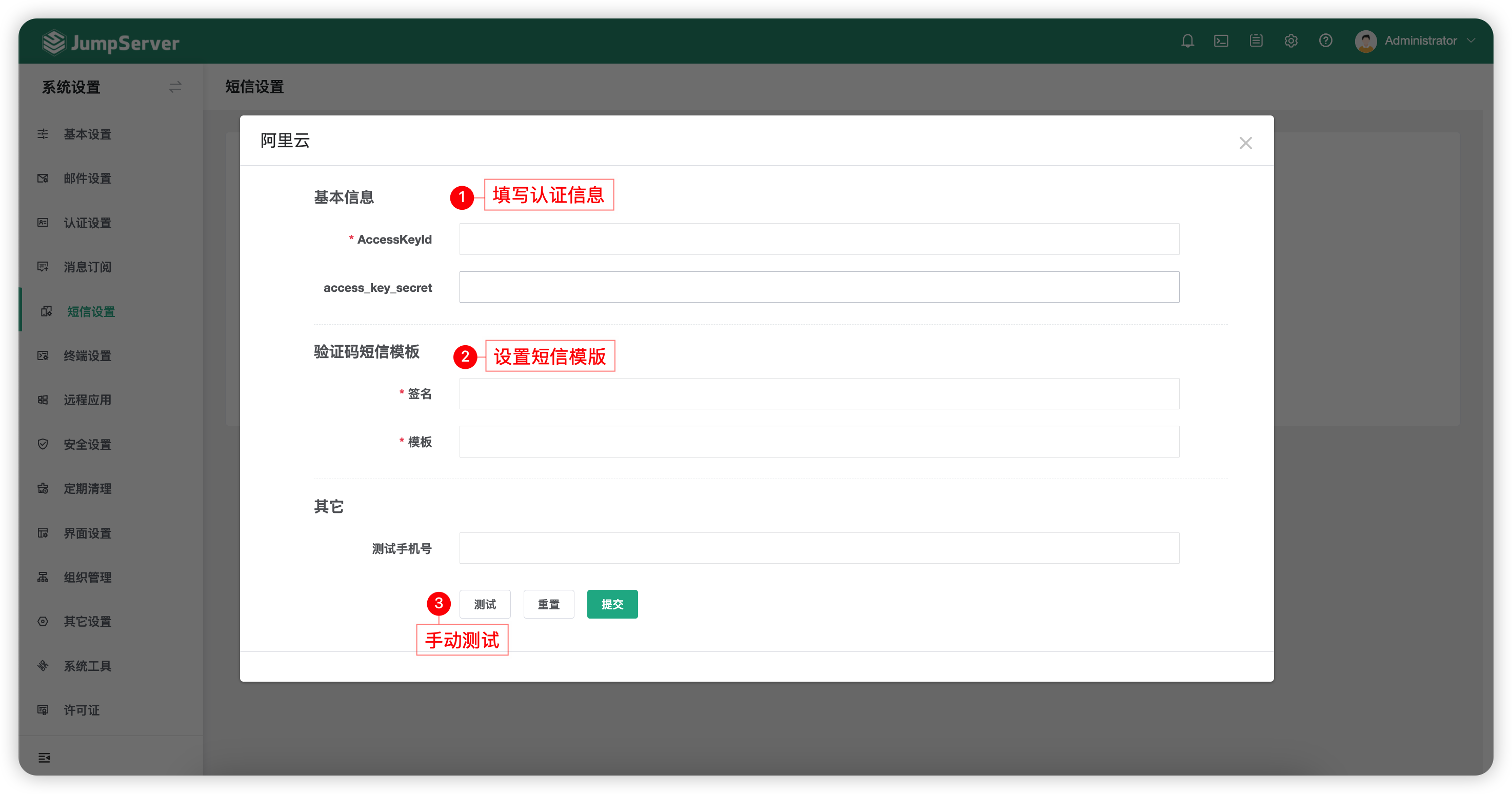Open the help question mark icon
This screenshot has height=794, width=1512.
pyautogui.click(x=1325, y=41)
